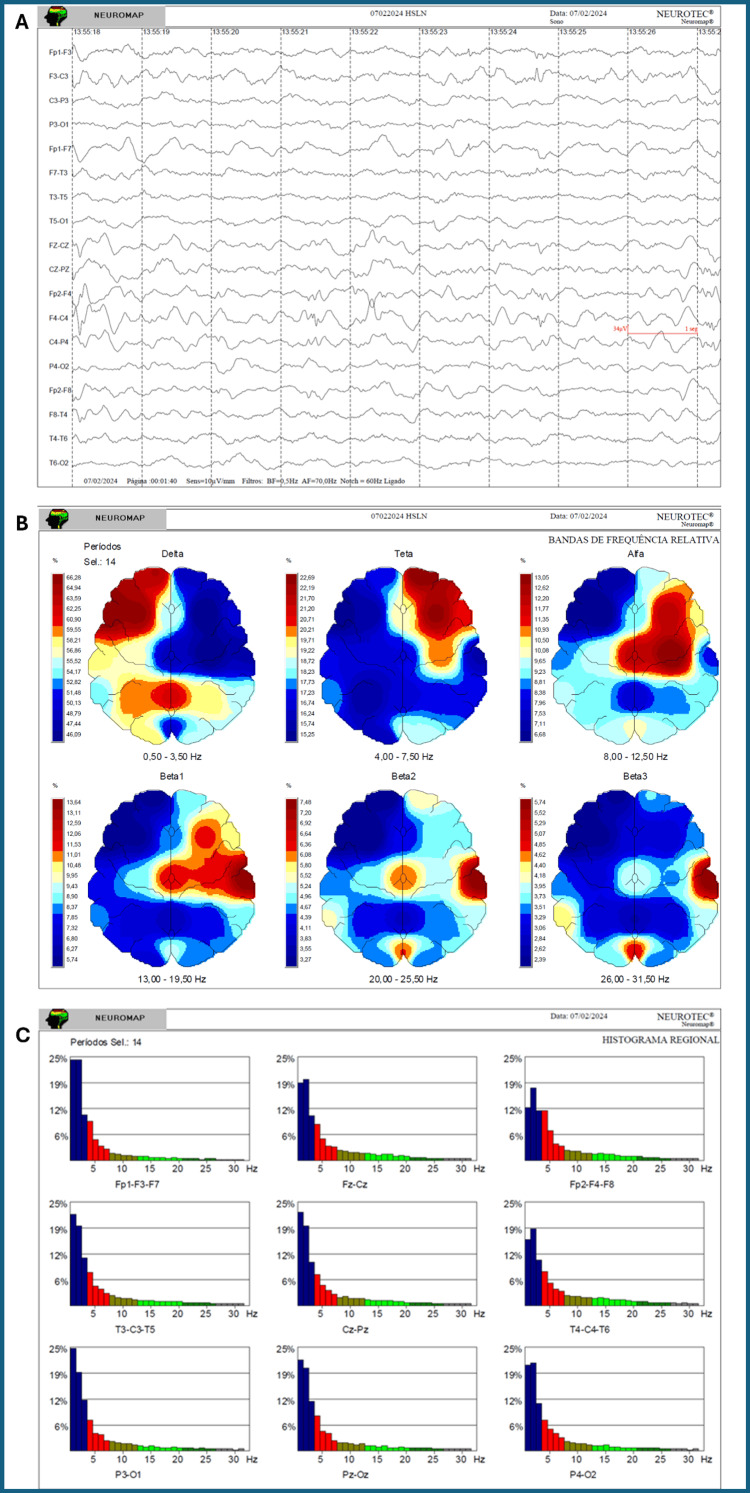Open the Fp2-F4-F8 regional histogram
Screen dimensions: 750x1493
(x=615, y=1110)
